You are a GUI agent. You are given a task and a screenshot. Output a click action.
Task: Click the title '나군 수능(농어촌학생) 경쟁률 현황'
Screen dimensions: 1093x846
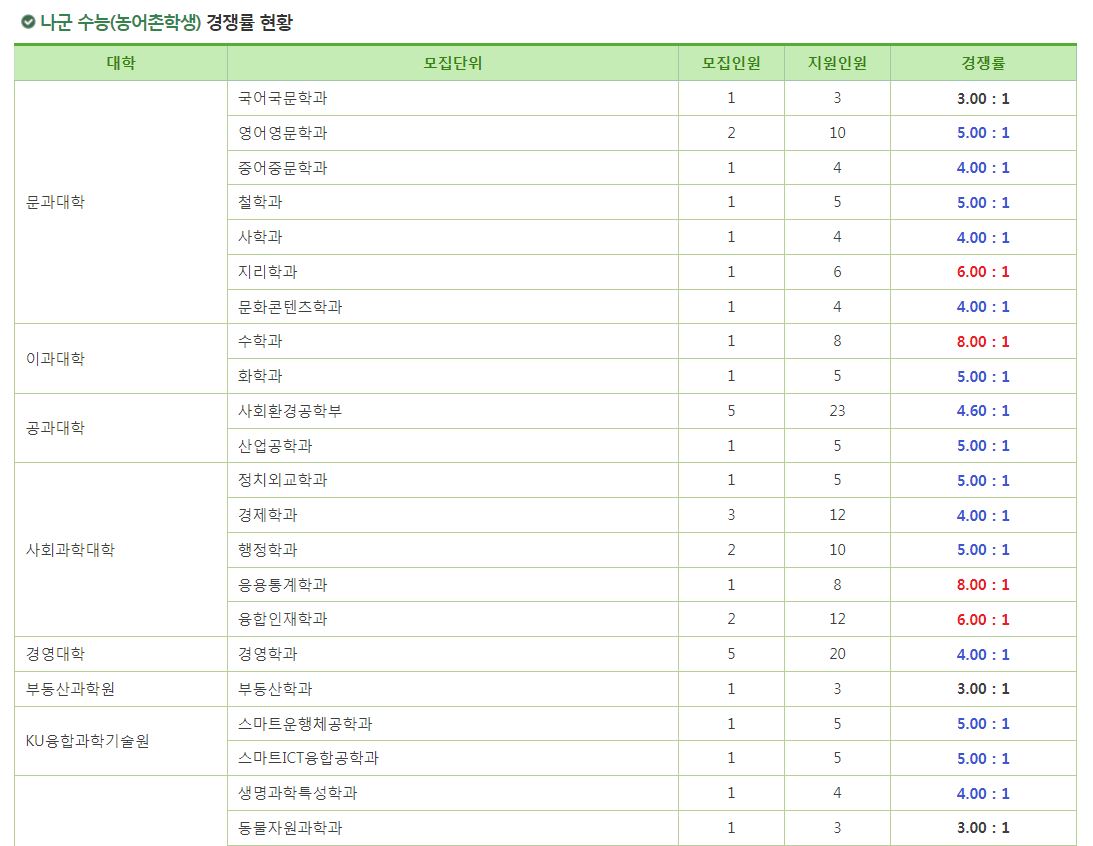click(166, 22)
